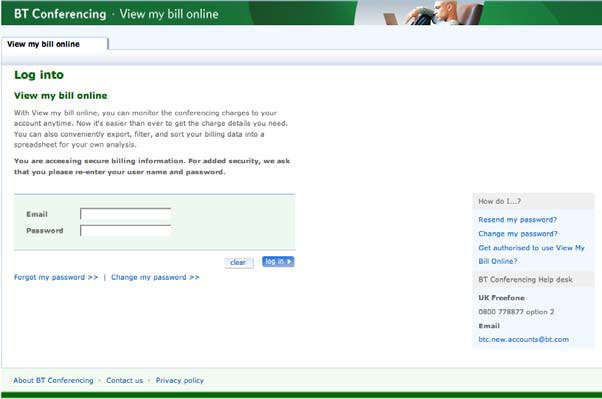Click the 'Email' label in the login form
This screenshot has width=602, height=399.
click(x=37, y=214)
